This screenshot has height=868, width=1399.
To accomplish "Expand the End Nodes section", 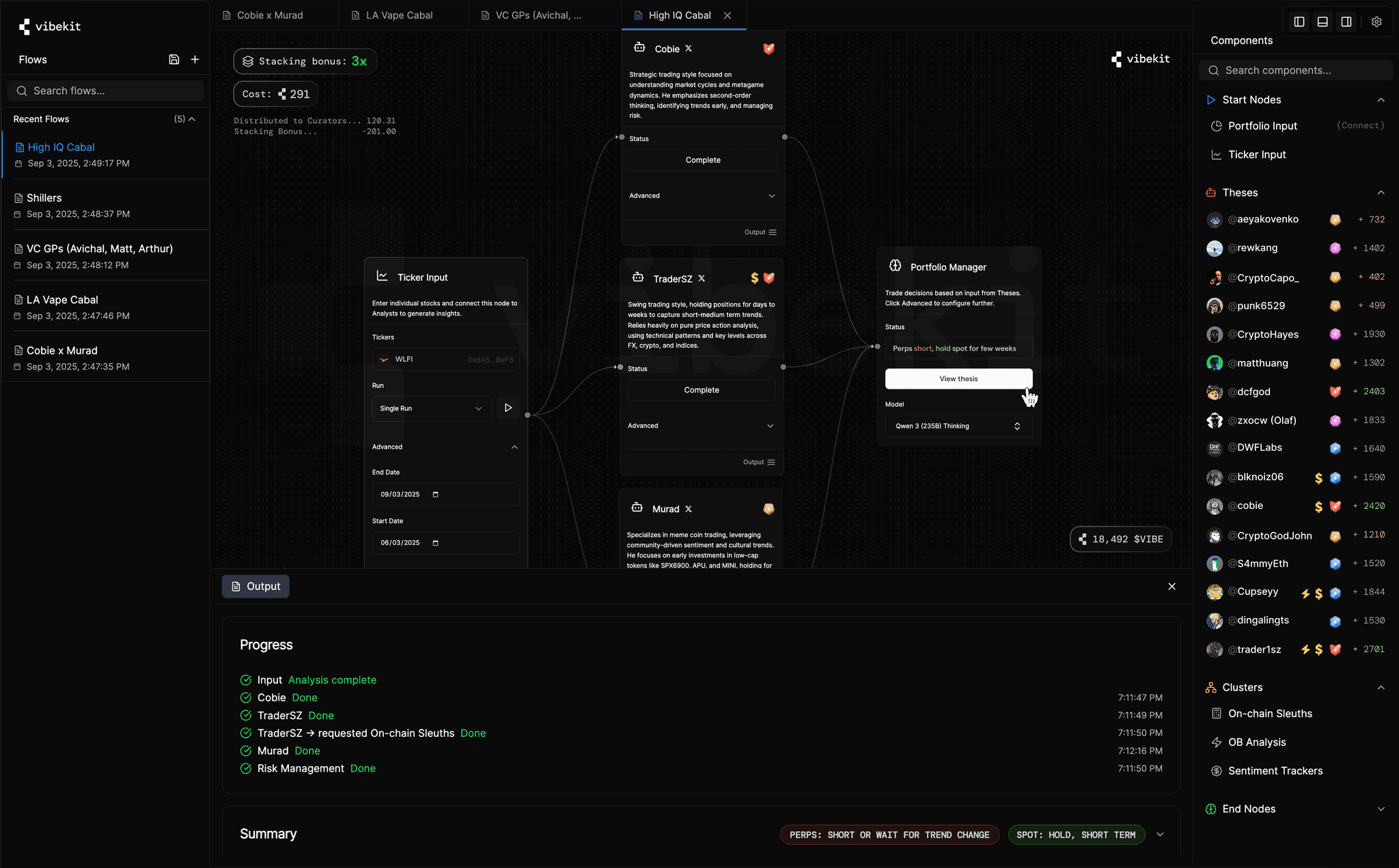I will pyautogui.click(x=1381, y=809).
